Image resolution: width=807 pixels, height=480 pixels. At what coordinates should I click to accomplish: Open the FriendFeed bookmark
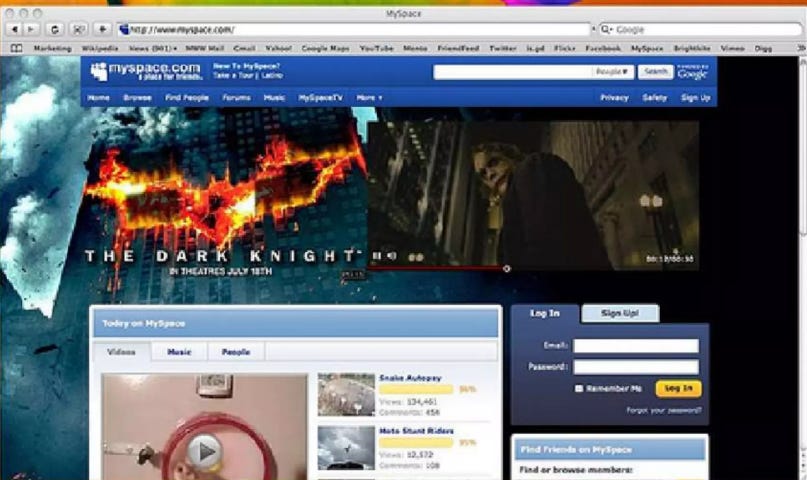click(458, 48)
